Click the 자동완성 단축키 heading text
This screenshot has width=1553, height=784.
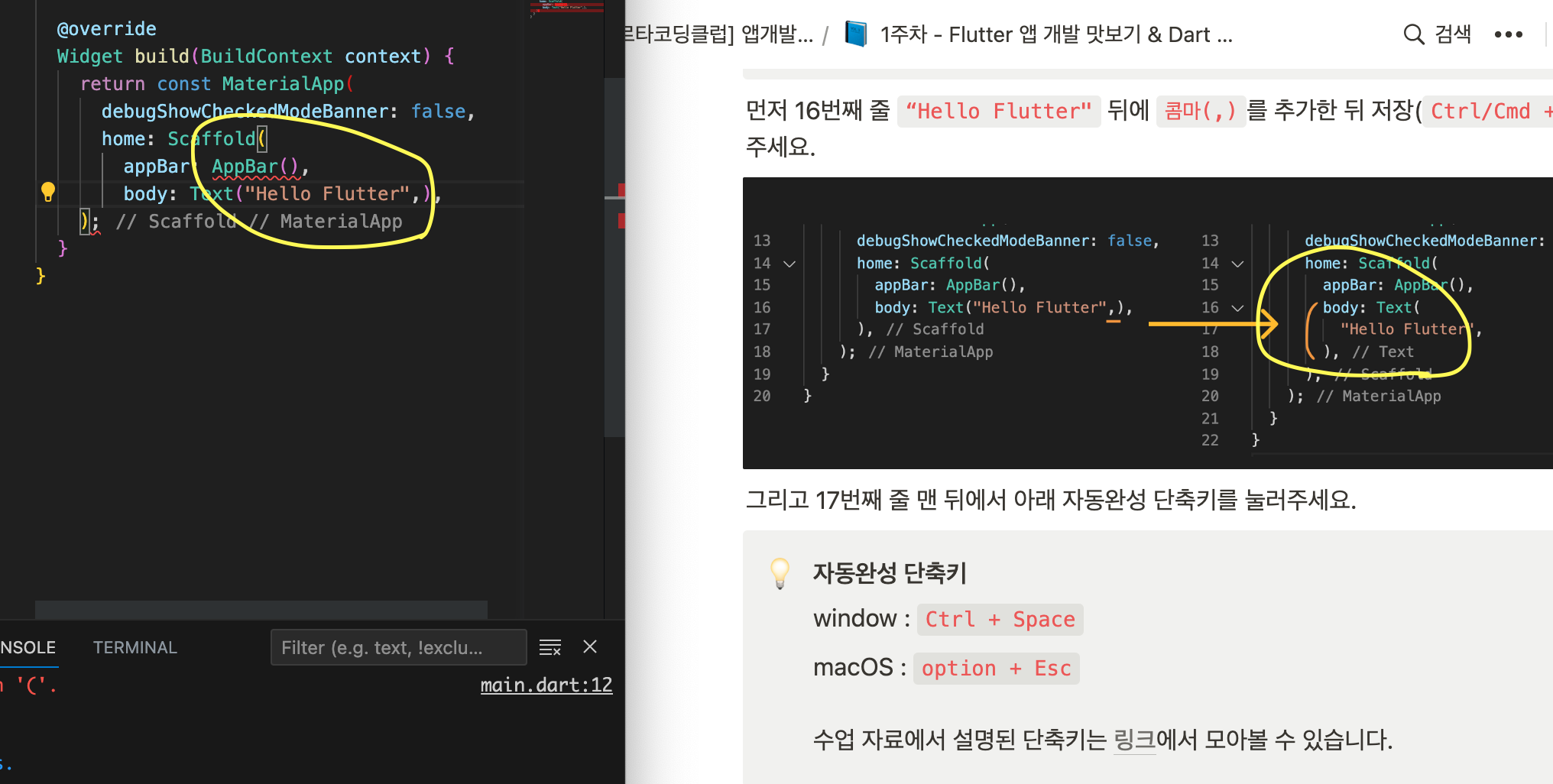tap(890, 573)
